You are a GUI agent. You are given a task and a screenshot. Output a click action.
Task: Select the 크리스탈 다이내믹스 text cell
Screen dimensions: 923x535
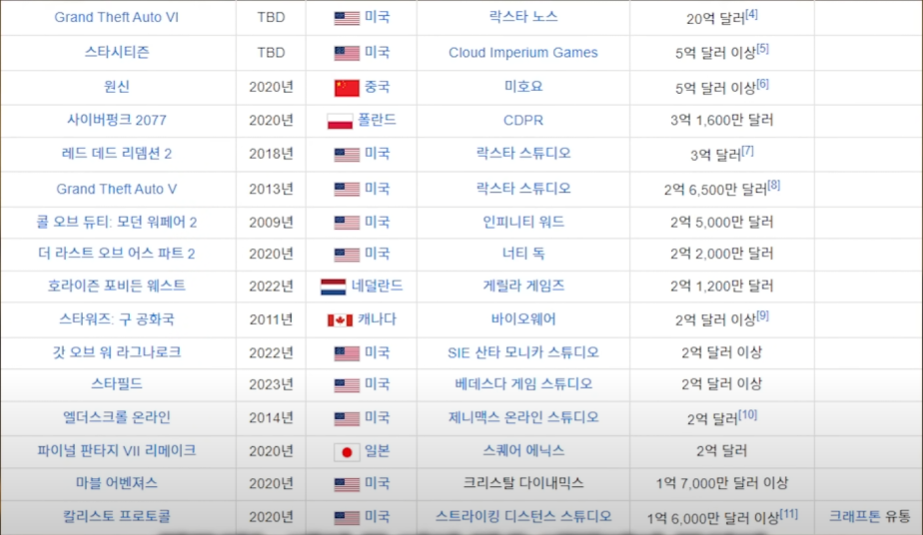(x=523, y=484)
